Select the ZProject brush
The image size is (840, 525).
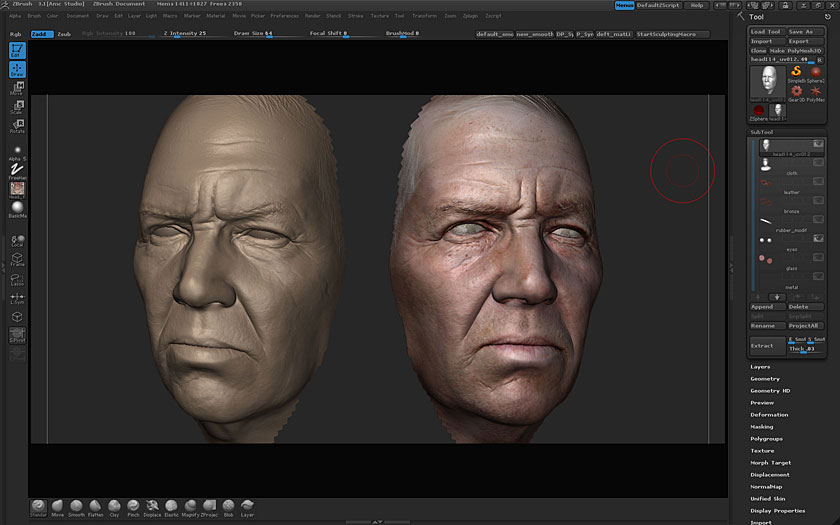pyautogui.click(x=209, y=508)
